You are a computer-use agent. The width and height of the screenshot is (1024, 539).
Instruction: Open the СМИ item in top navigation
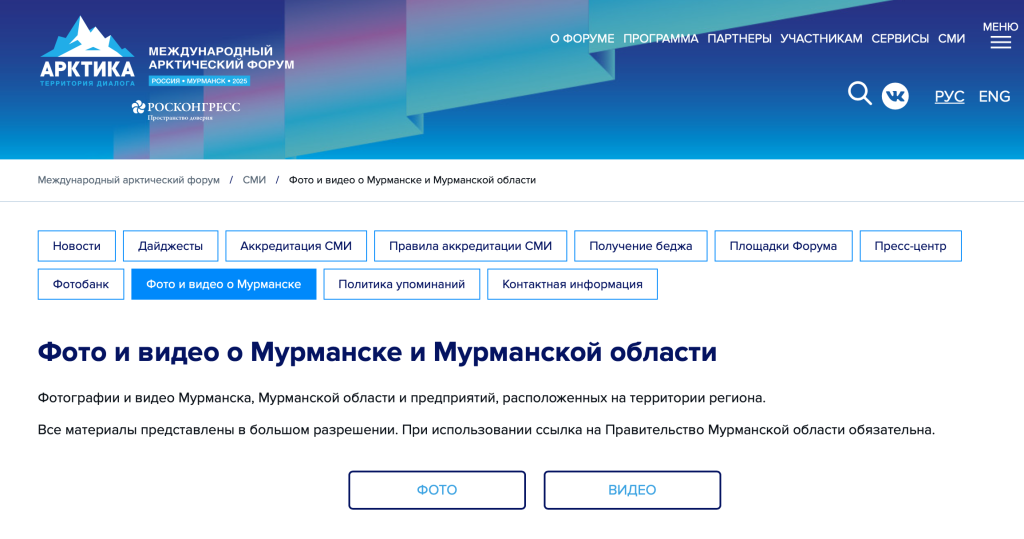952,39
